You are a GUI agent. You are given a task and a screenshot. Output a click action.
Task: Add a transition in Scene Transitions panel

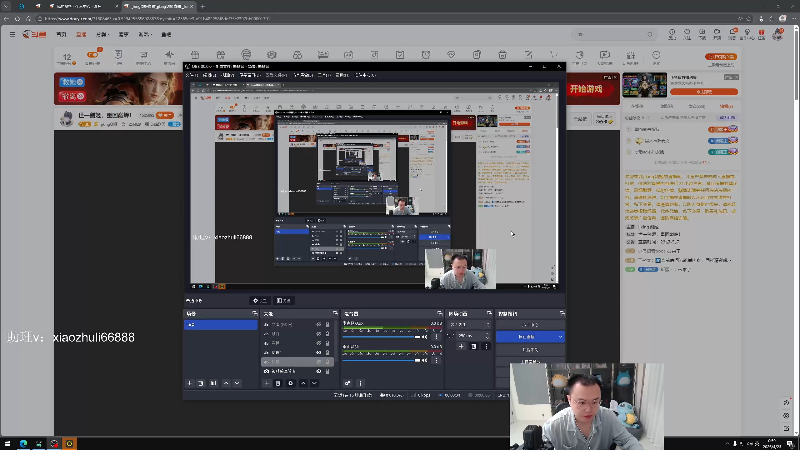[x=461, y=346]
